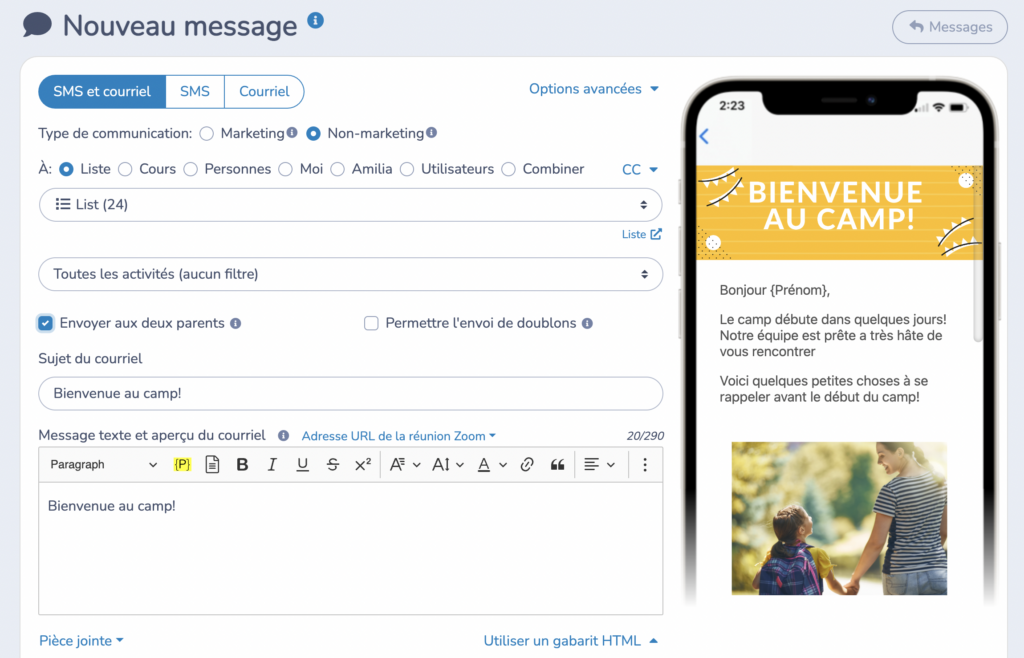The image size is (1024, 658).
Task: Select the Marketing communication type
Action: point(207,133)
